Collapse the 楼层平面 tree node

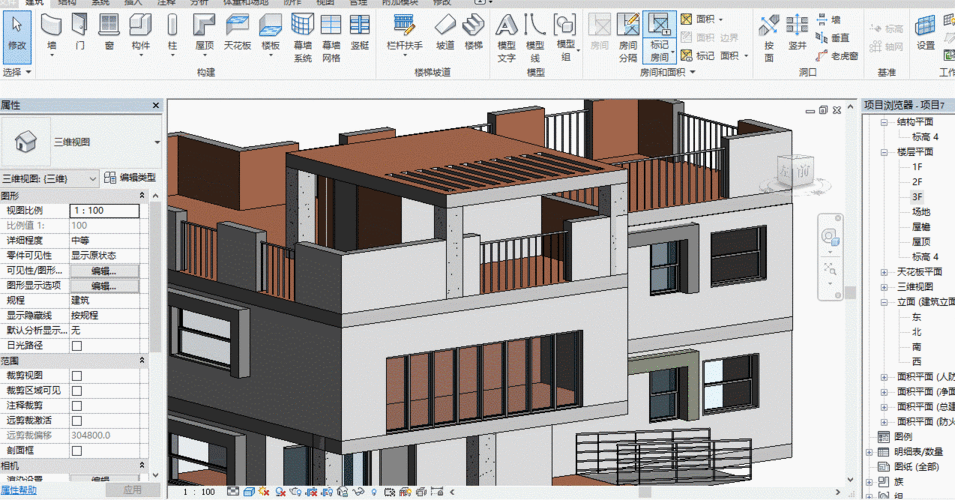point(884,152)
